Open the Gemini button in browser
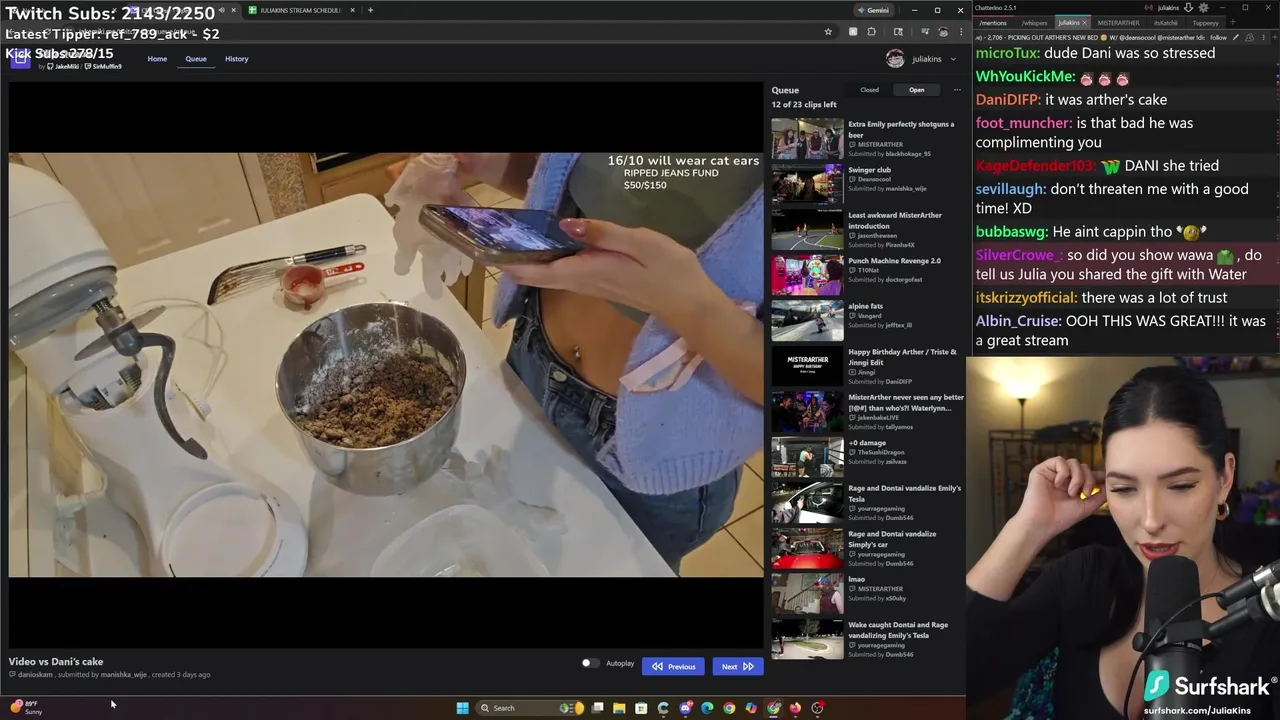The width and height of the screenshot is (1280, 720). point(874,10)
